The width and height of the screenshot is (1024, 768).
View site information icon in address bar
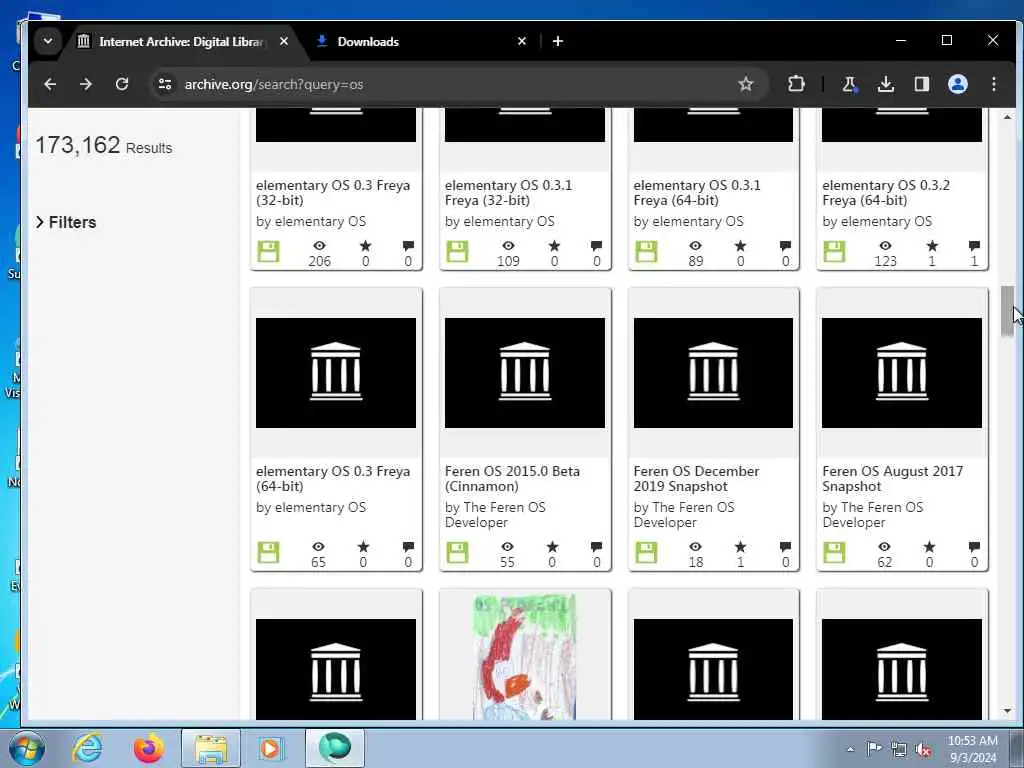click(165, 84)
